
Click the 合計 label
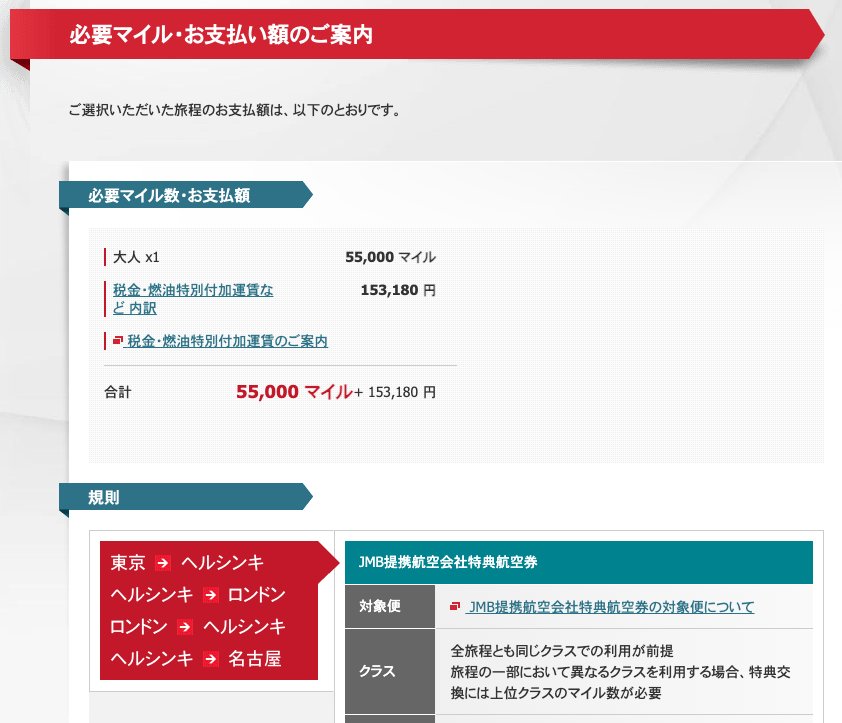coord(118,392)
